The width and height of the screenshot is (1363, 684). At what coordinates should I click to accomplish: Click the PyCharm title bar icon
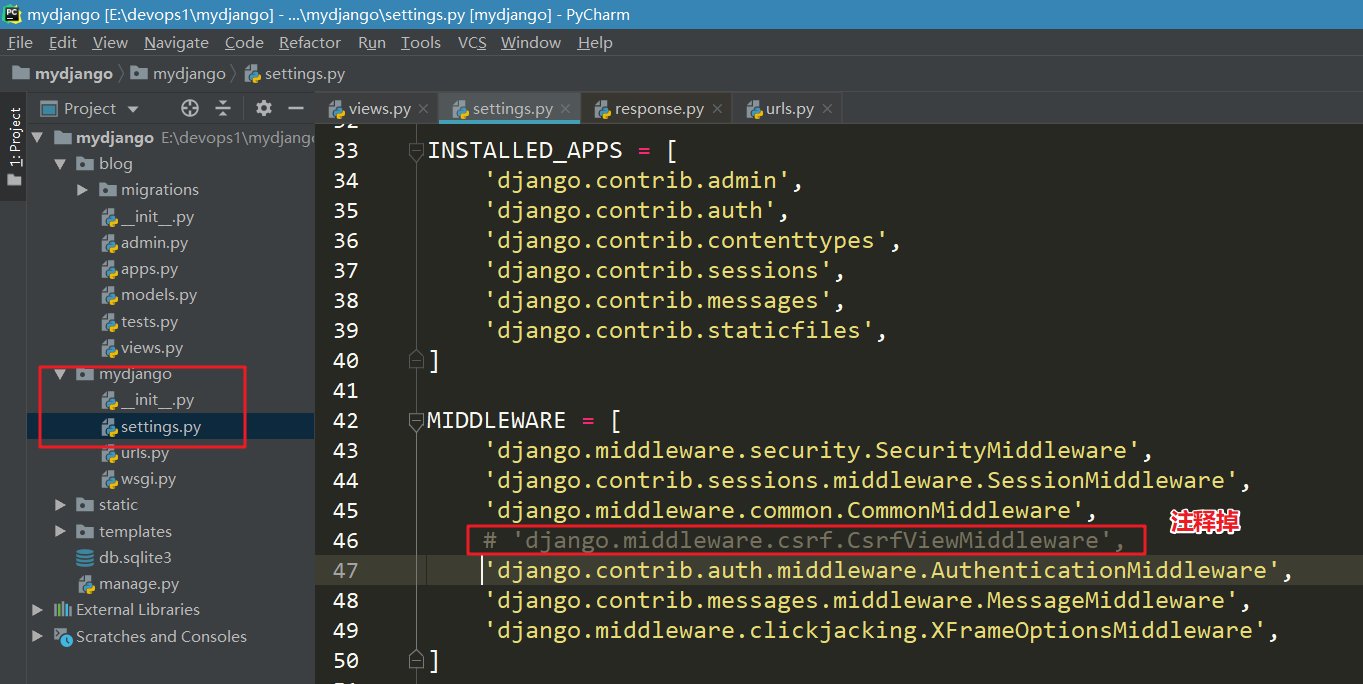(x=13, y=14)
